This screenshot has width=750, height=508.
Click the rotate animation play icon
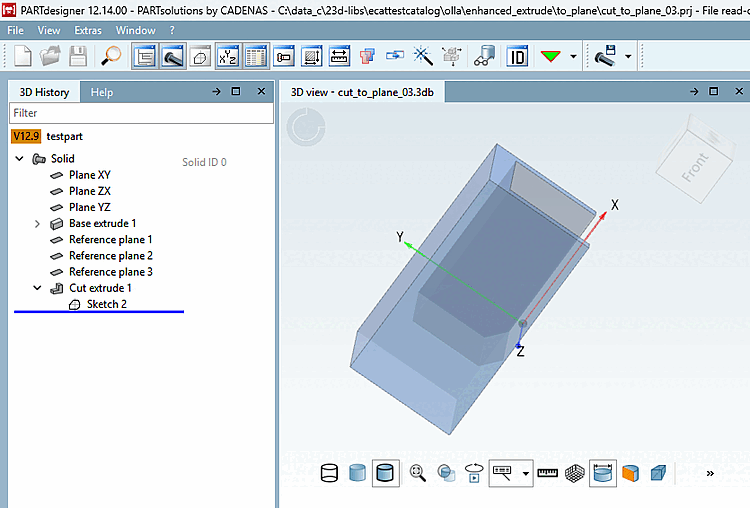click(474, 473)
